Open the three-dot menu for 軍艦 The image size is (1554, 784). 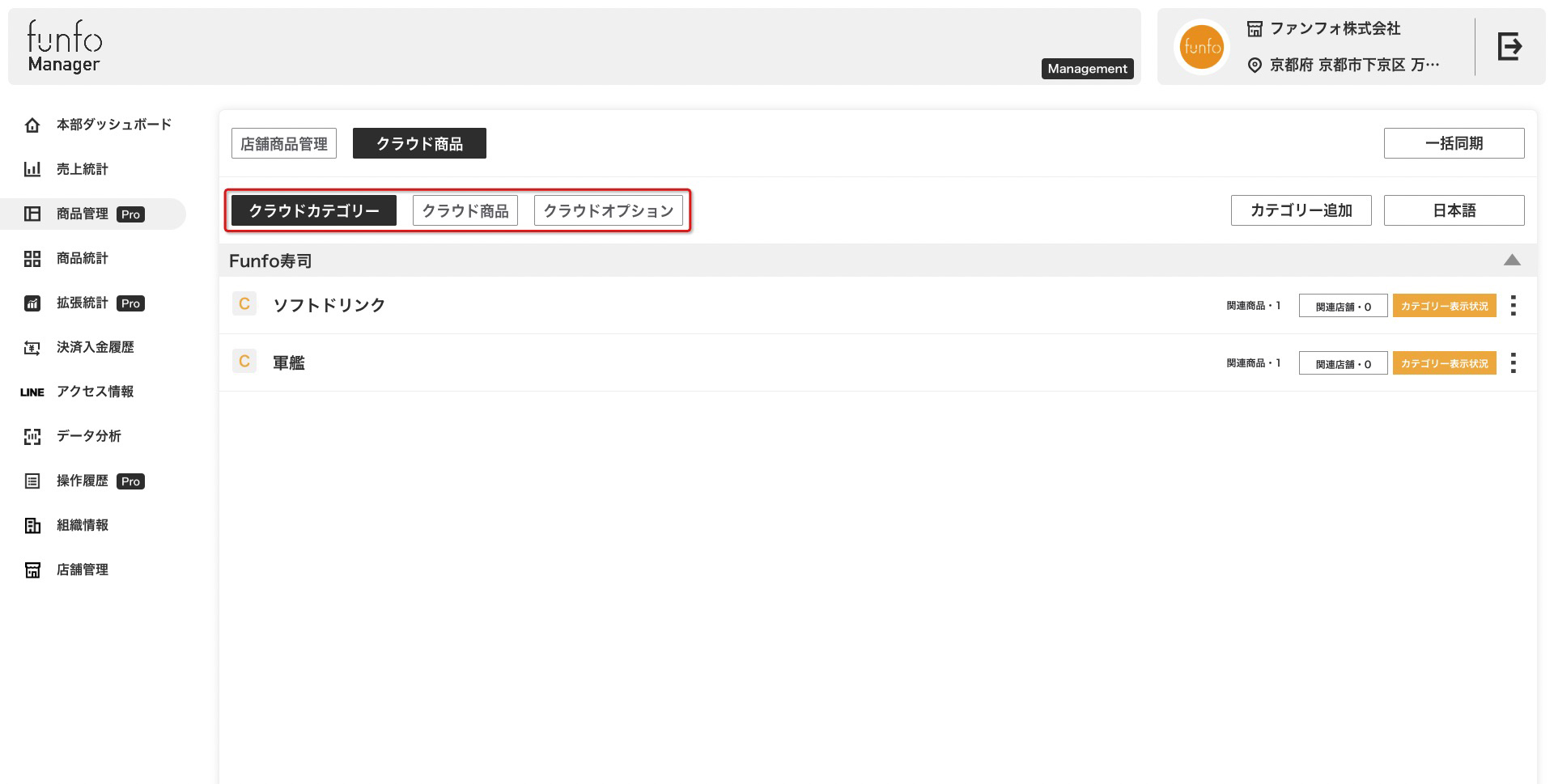coord(1513,362)
